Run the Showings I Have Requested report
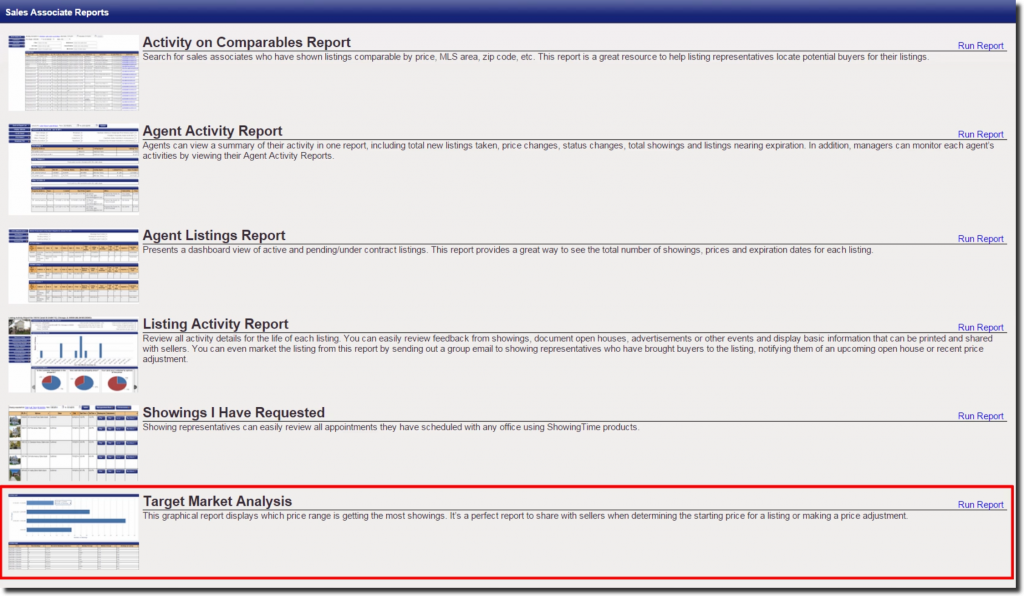 pos(981,416)
